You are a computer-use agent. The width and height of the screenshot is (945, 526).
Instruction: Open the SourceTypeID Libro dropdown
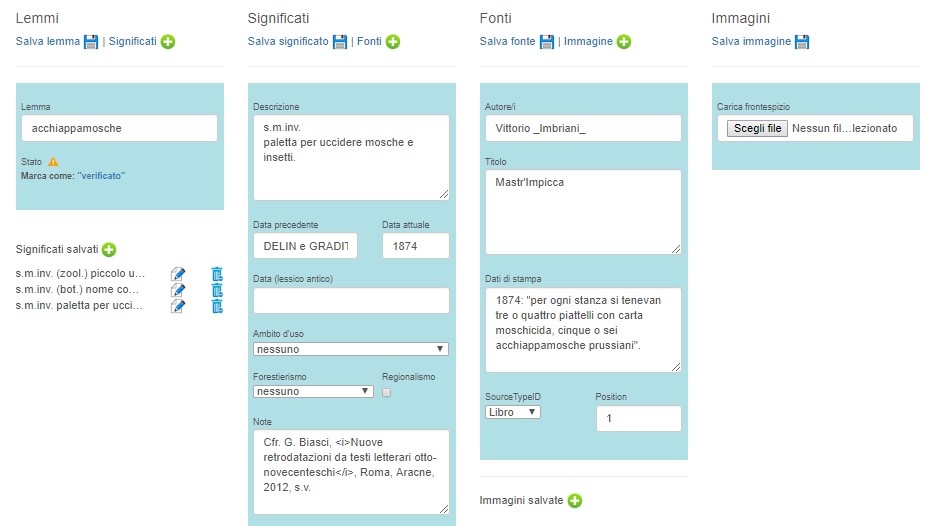pyautogui.click(x=513, y=412)
